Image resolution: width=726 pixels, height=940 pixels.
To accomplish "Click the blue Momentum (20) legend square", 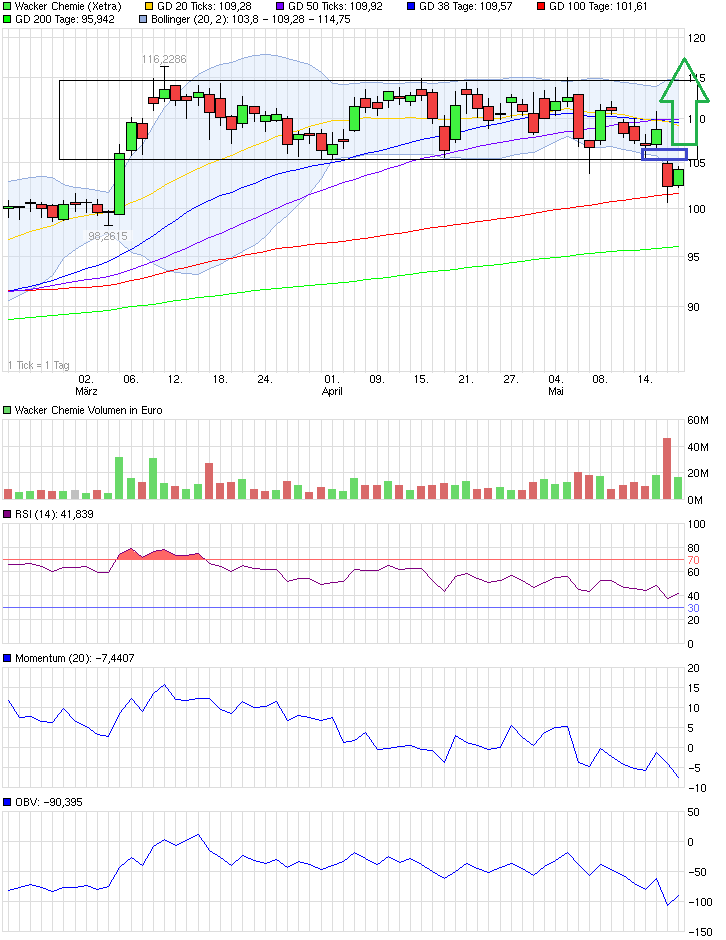I will [x=8, y=658].
